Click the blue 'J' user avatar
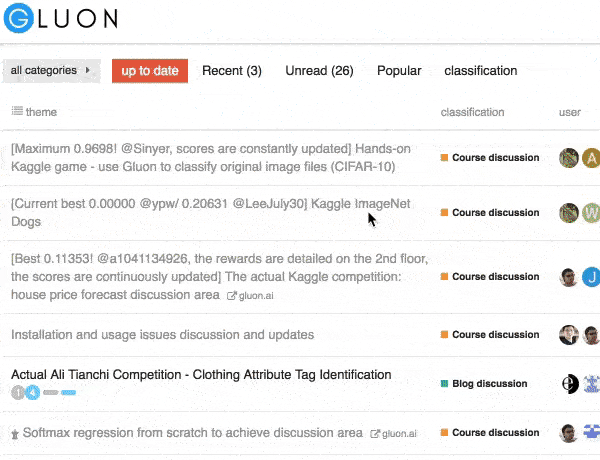 (x=591, y=277)
